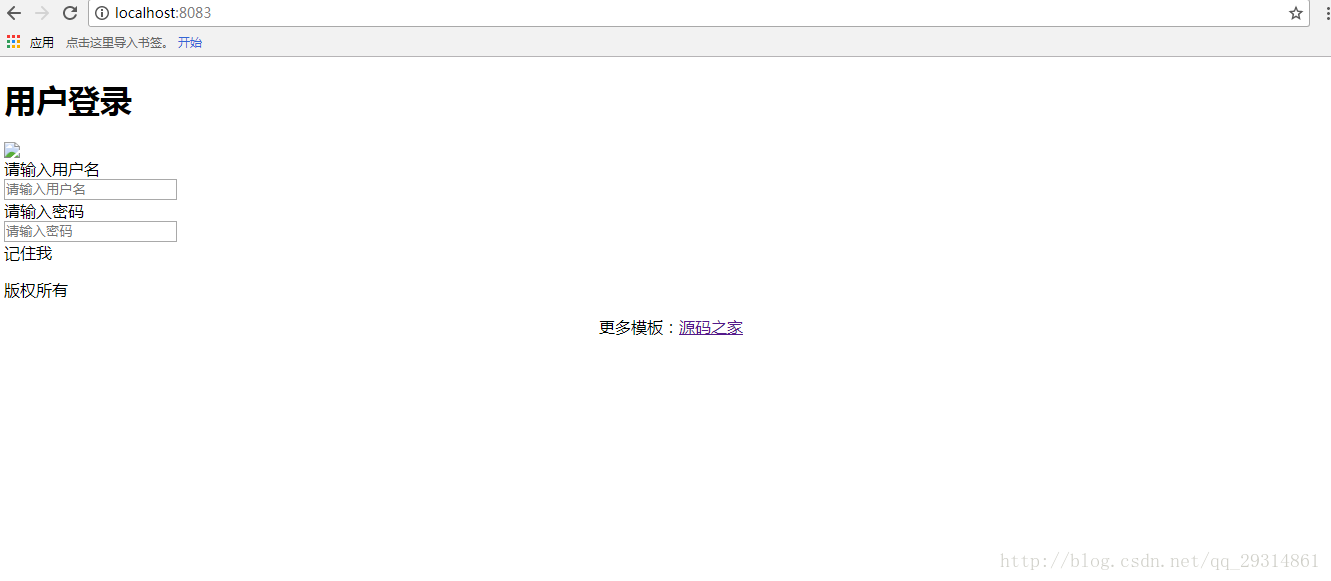This screenshot has width=1331, height=581.
Task: Click the 更多模板： text
Action: pos(639,328)
